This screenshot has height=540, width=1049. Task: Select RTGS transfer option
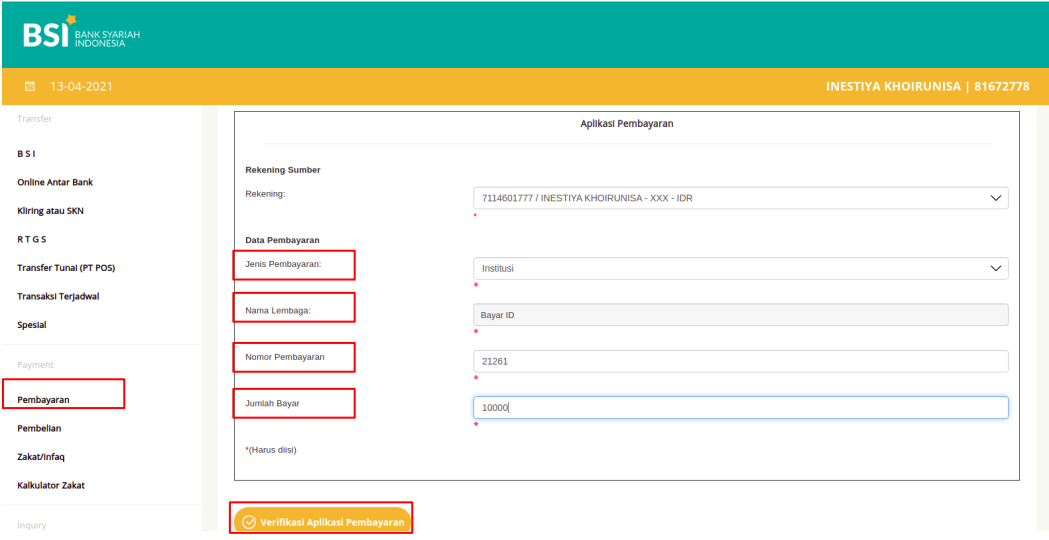coord(32,239)
